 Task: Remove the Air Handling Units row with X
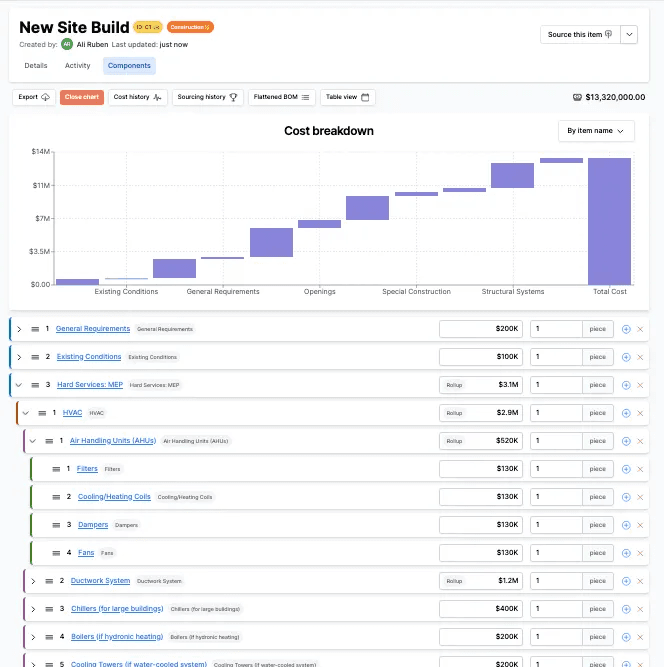[640, 441]
